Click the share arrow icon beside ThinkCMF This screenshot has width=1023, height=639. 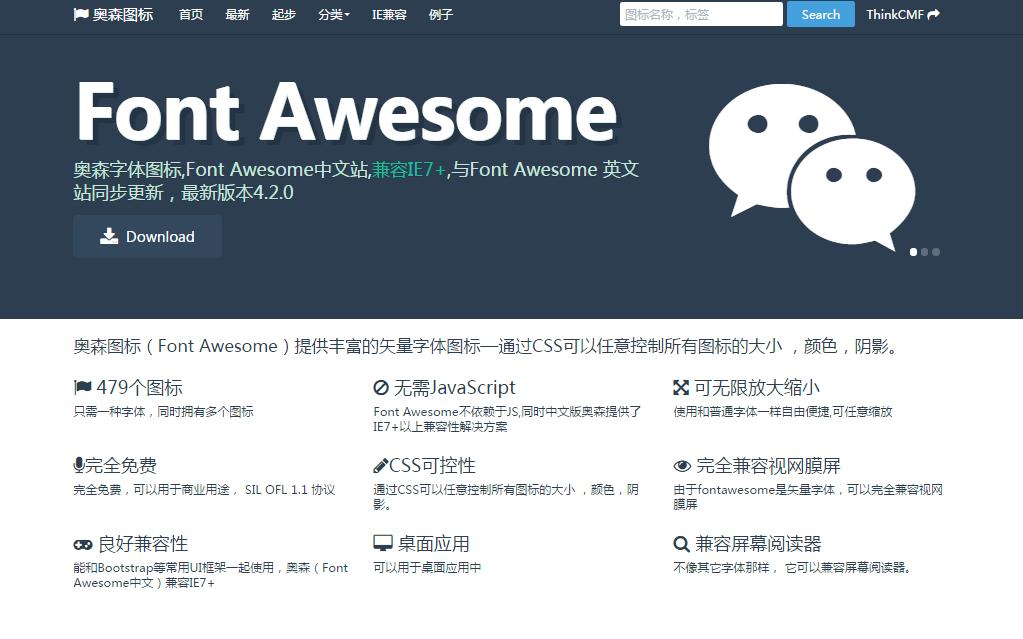pyautogui.click(x=933, y=14)
